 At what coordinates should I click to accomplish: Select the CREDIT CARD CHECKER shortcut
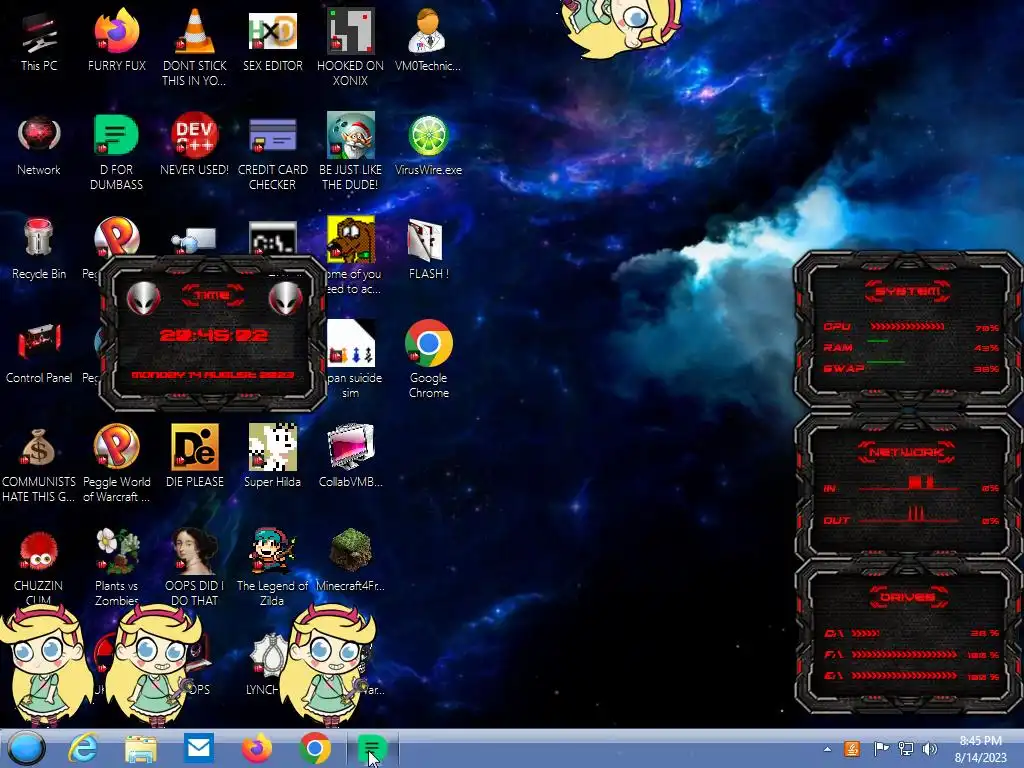(272, 135)
